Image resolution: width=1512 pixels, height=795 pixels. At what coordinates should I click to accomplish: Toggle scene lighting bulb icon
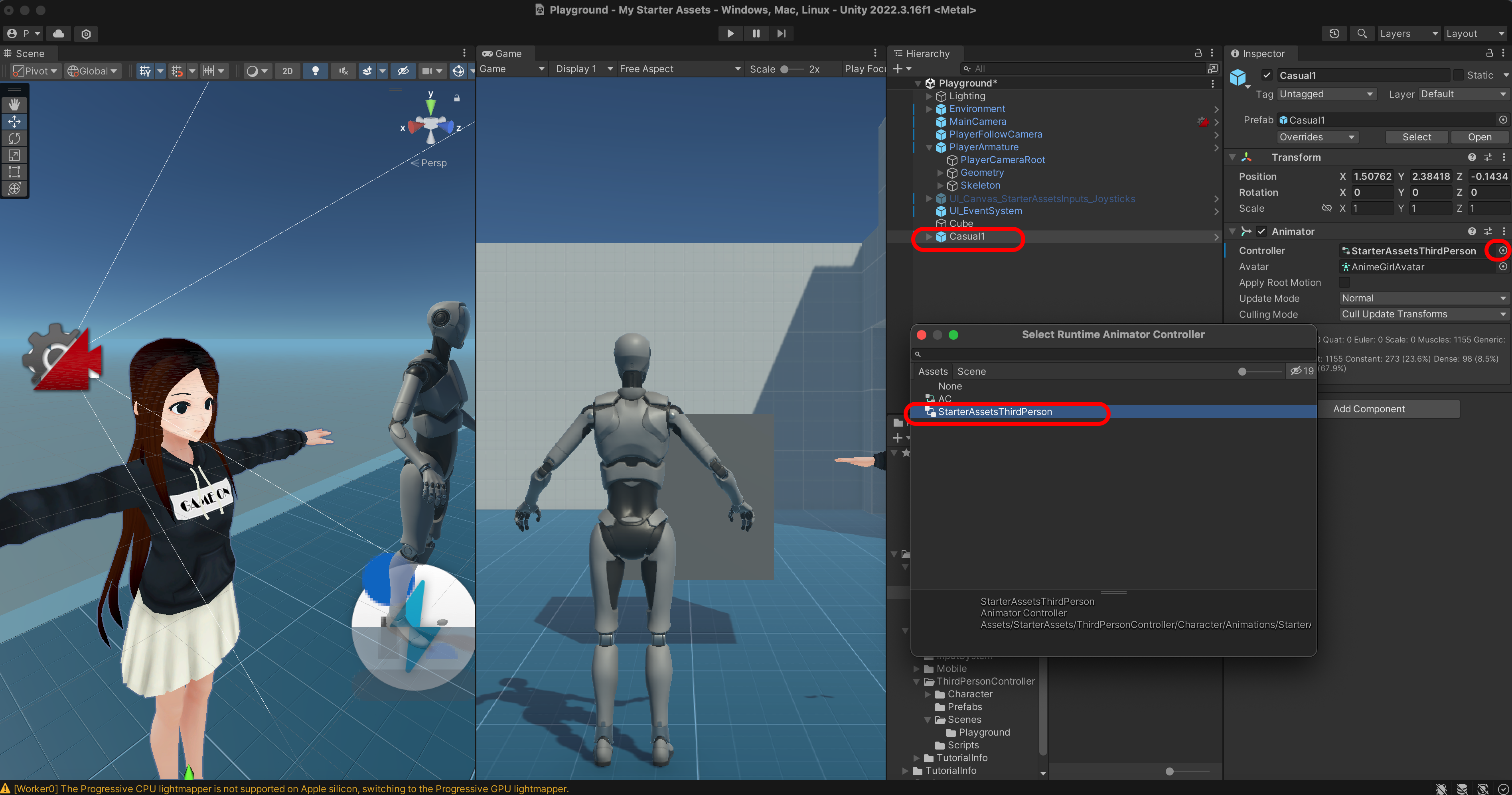coord(315,71)
